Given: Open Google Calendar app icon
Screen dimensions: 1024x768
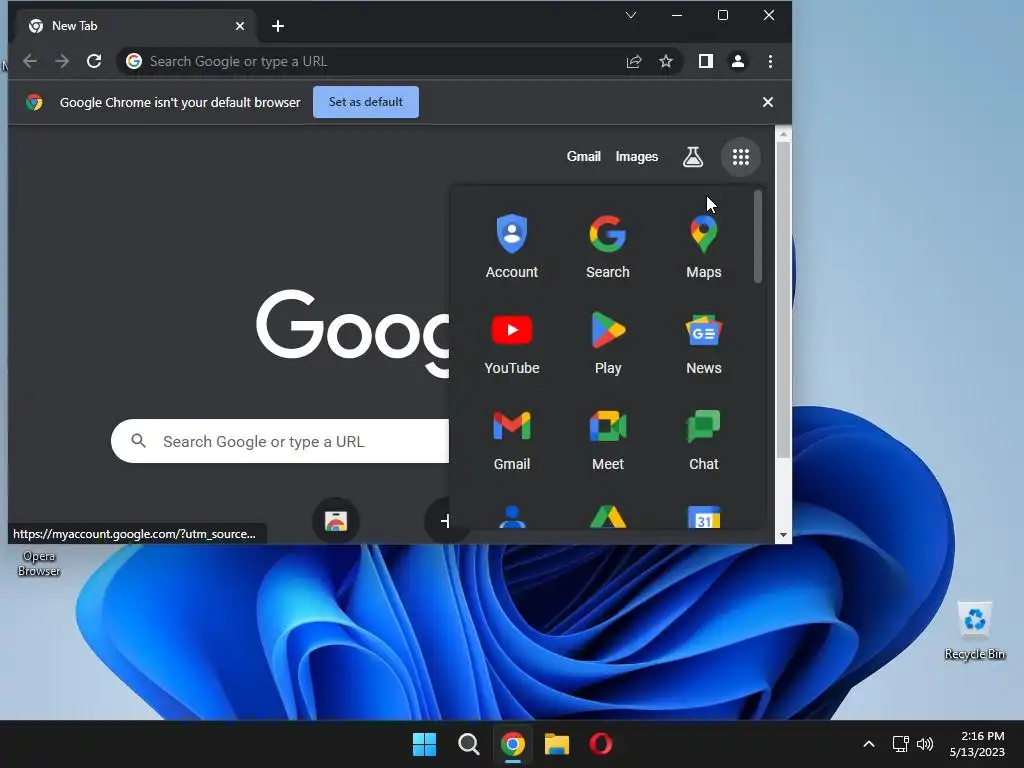Looking at the screenshot, I should click(704, 517).
